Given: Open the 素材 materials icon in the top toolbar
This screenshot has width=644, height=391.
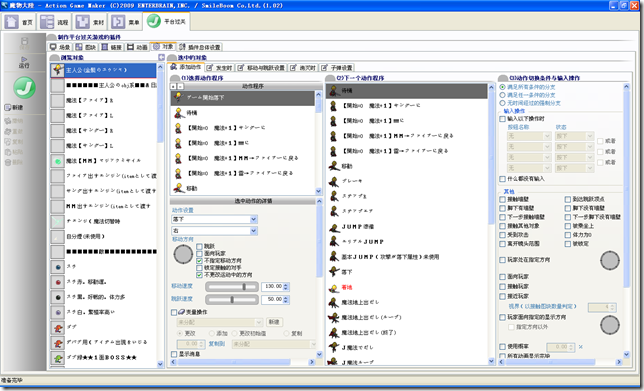Looking at the screenshot, I should tap(83, 22).
